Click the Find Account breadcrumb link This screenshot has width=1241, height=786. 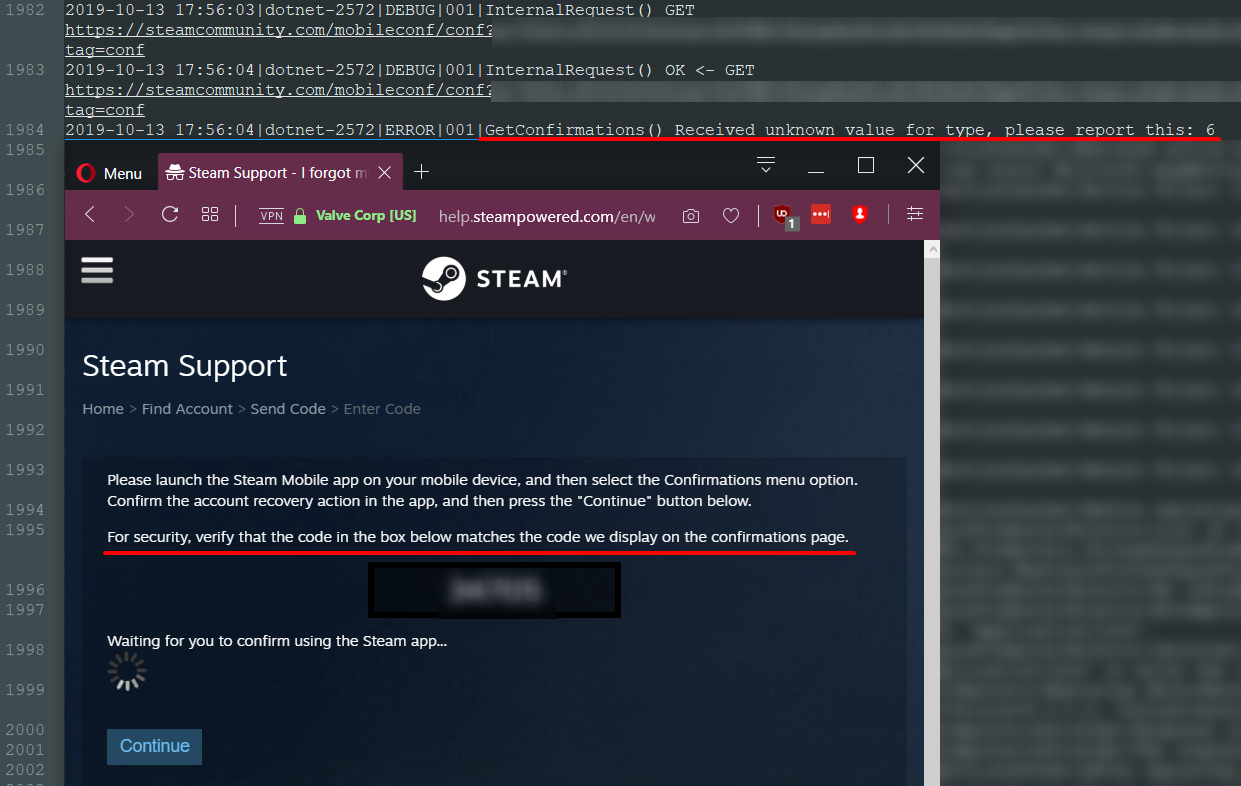coord(187,408)
